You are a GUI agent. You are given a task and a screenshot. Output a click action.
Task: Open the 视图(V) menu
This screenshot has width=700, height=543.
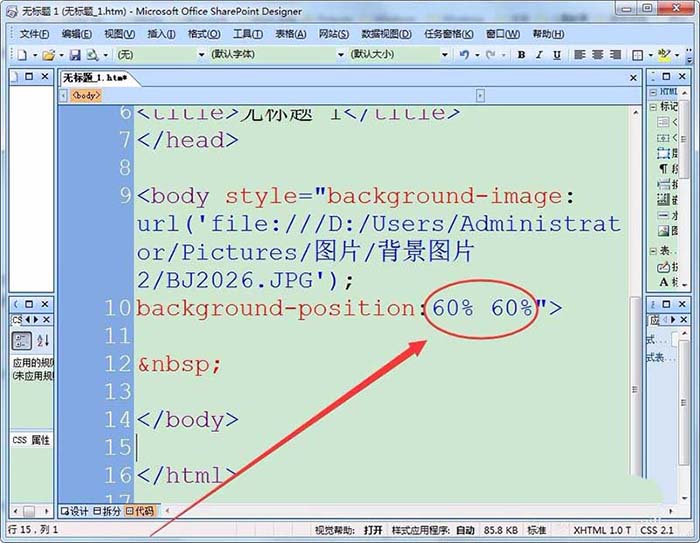click(120, 34)
